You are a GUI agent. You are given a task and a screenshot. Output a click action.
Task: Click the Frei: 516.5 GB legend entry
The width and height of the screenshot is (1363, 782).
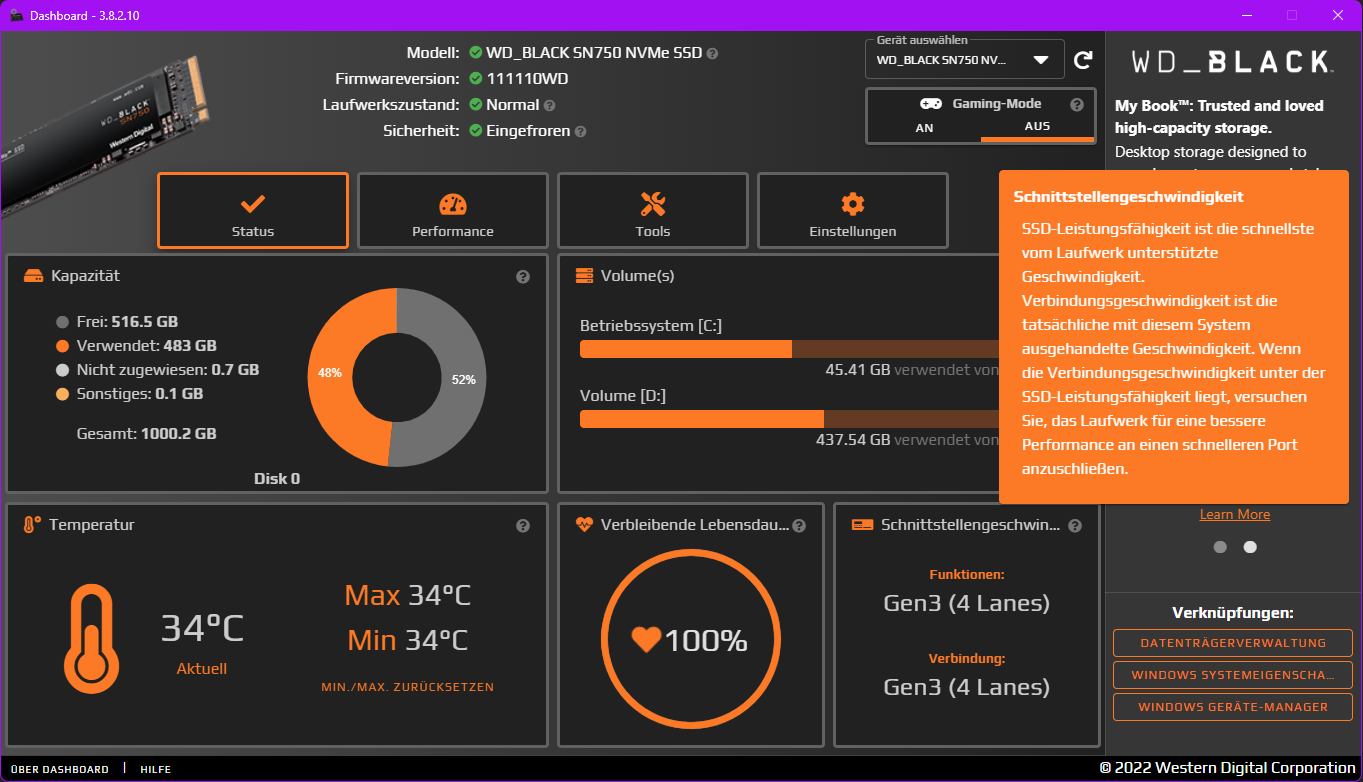tap(117, 322)
